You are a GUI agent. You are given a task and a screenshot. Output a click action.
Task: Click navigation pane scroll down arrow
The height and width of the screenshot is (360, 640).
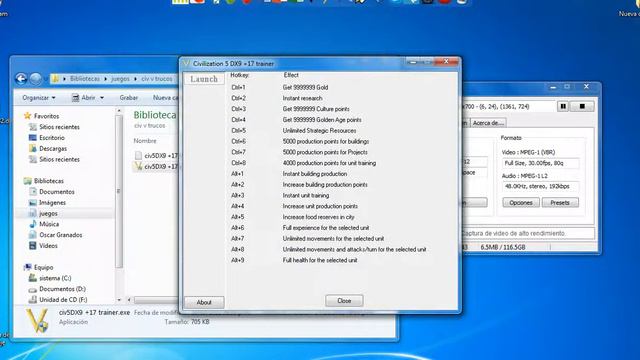point(119,300)
